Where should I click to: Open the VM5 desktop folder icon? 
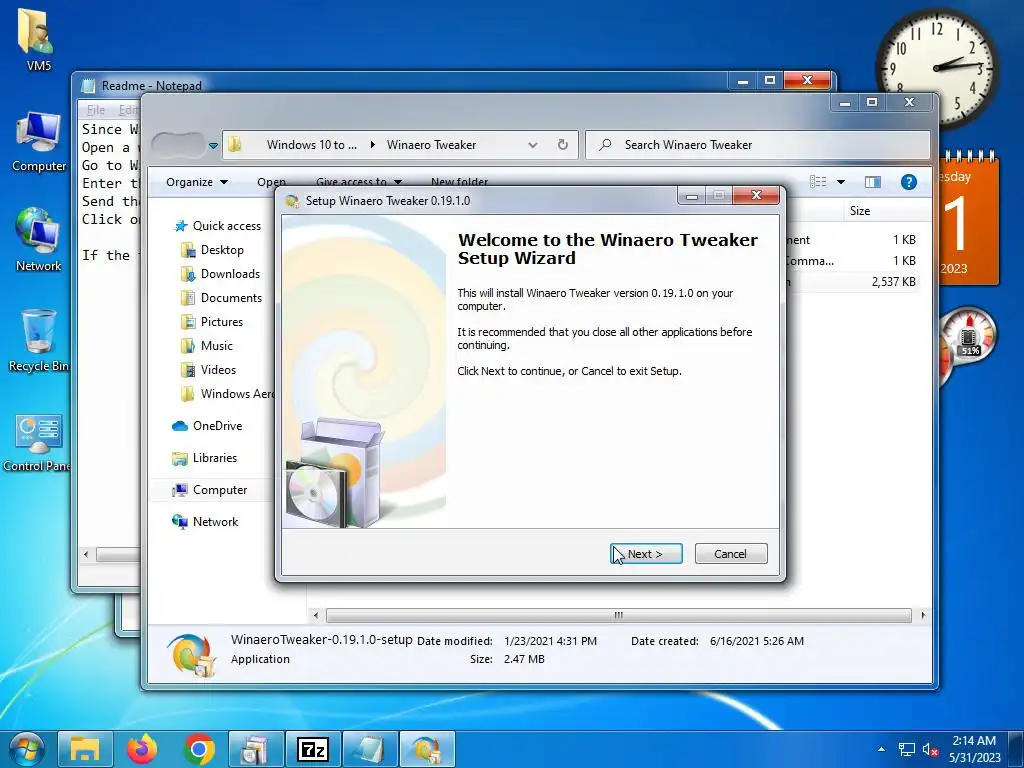tap(38, 39)
